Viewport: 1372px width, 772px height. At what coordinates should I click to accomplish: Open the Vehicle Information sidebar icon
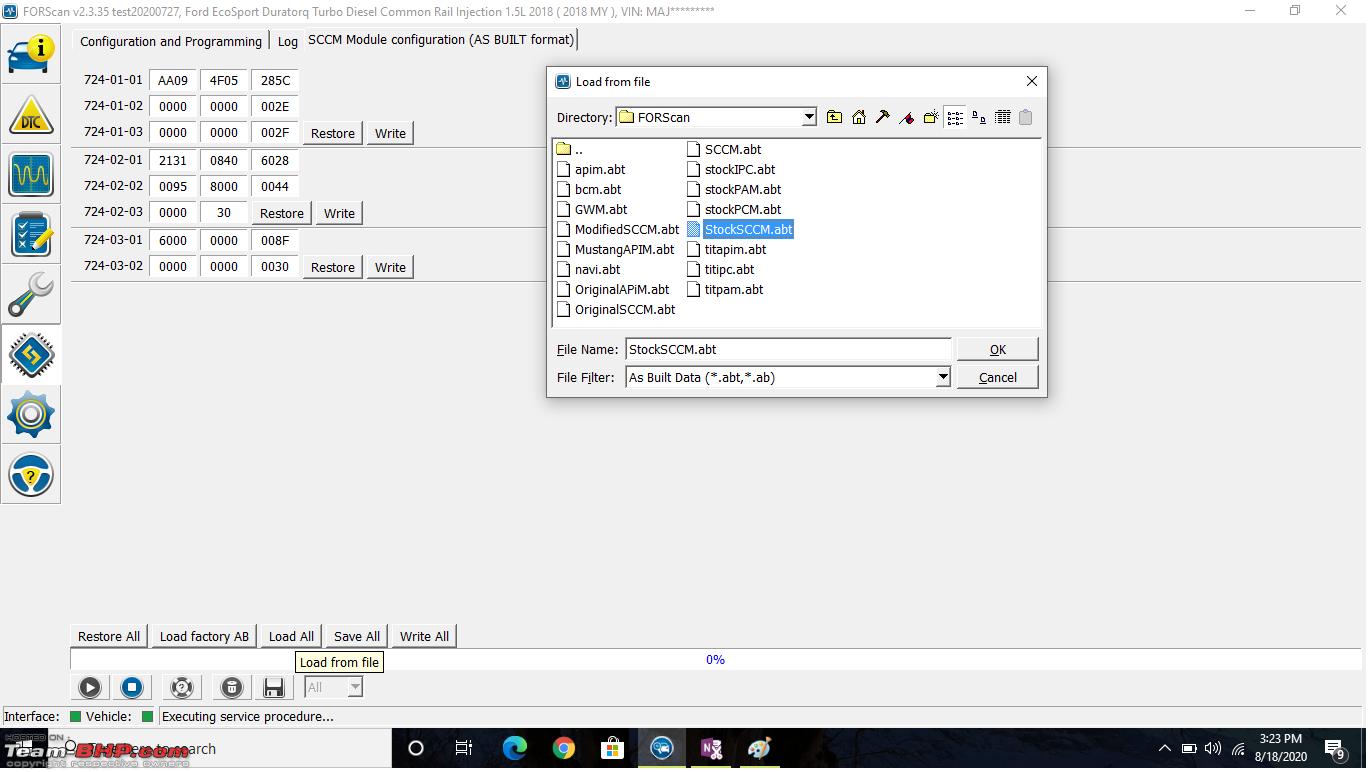31,55
